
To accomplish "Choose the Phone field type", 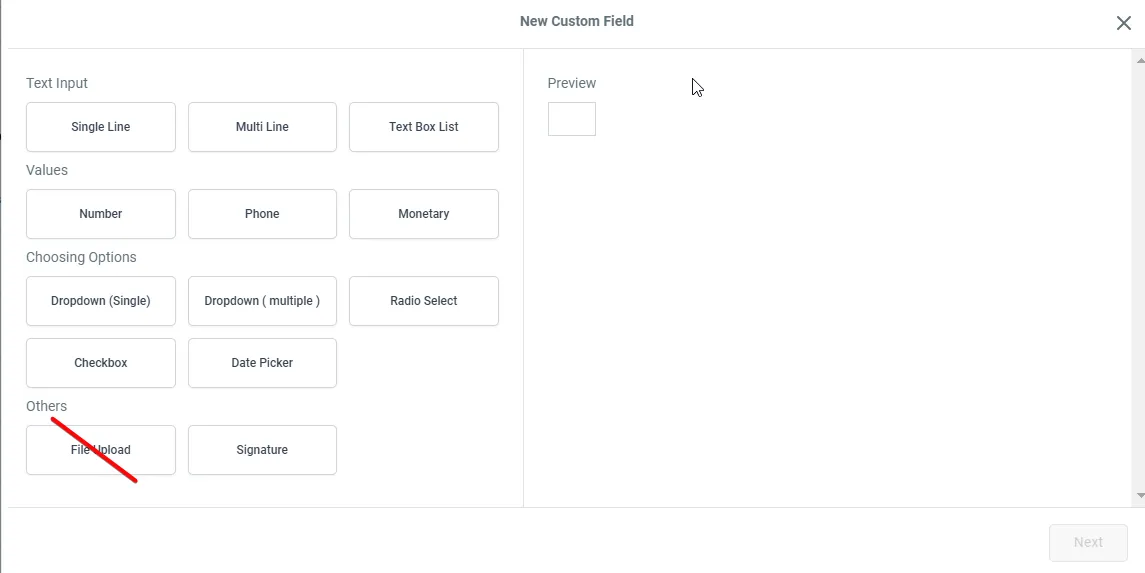I will click(x=262, y=214).
